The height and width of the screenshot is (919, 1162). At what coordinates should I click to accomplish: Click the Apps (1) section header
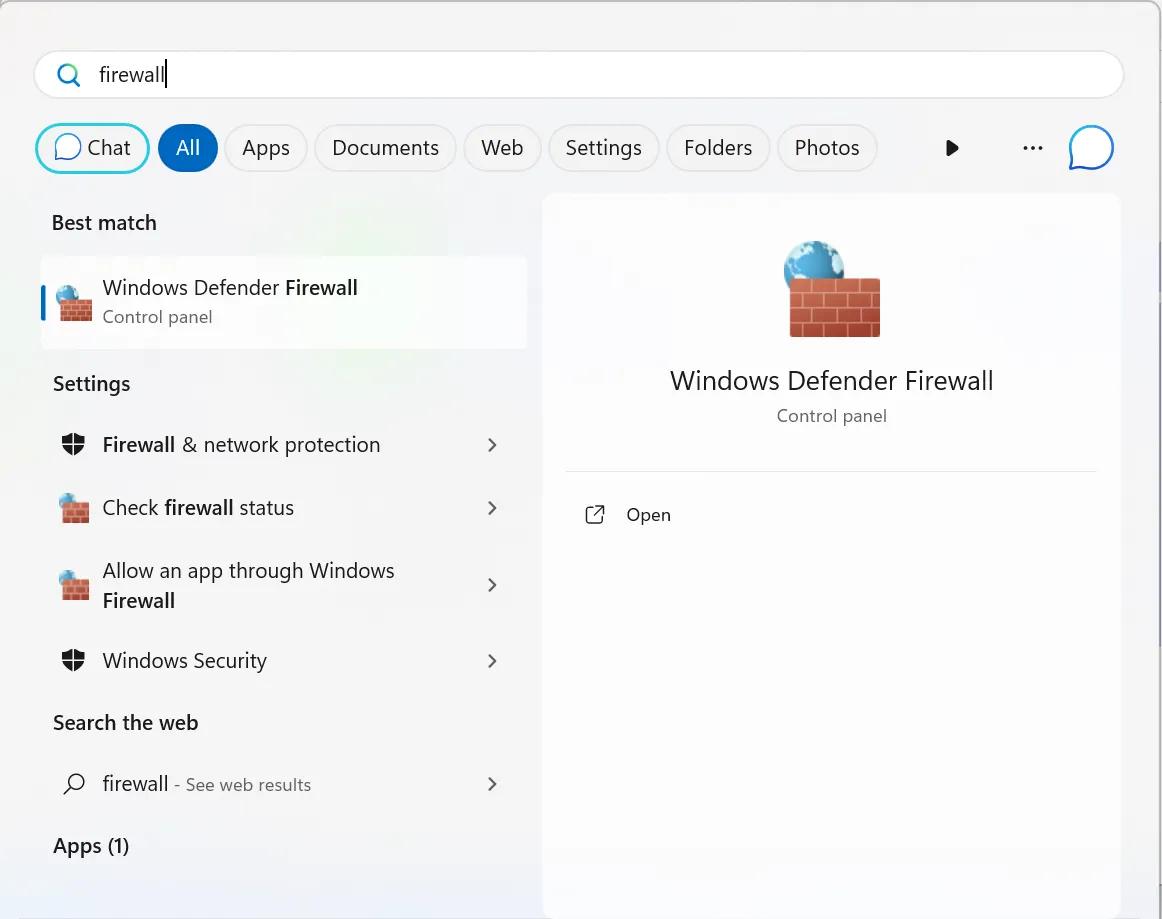[91, 846]
